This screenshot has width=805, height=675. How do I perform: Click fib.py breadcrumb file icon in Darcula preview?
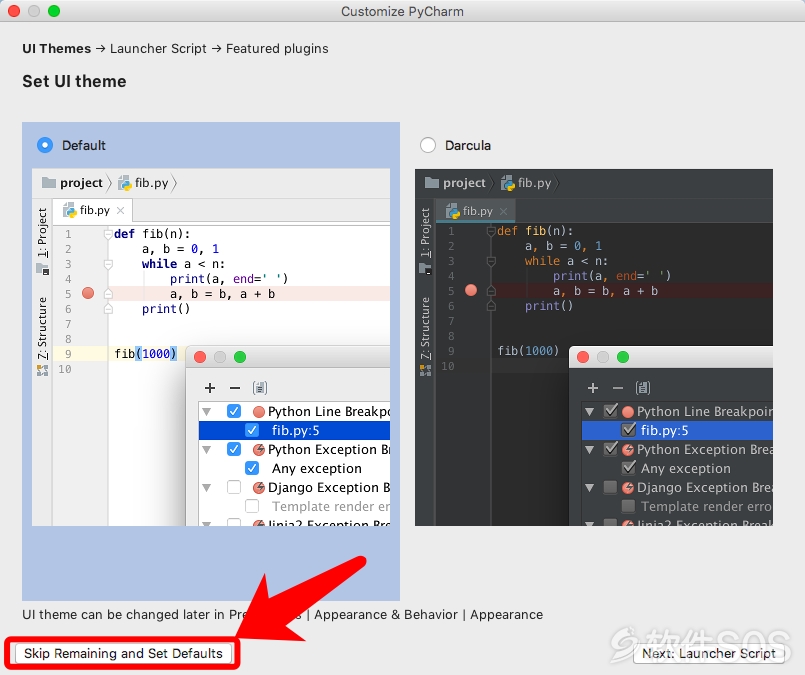pos(508,183)
